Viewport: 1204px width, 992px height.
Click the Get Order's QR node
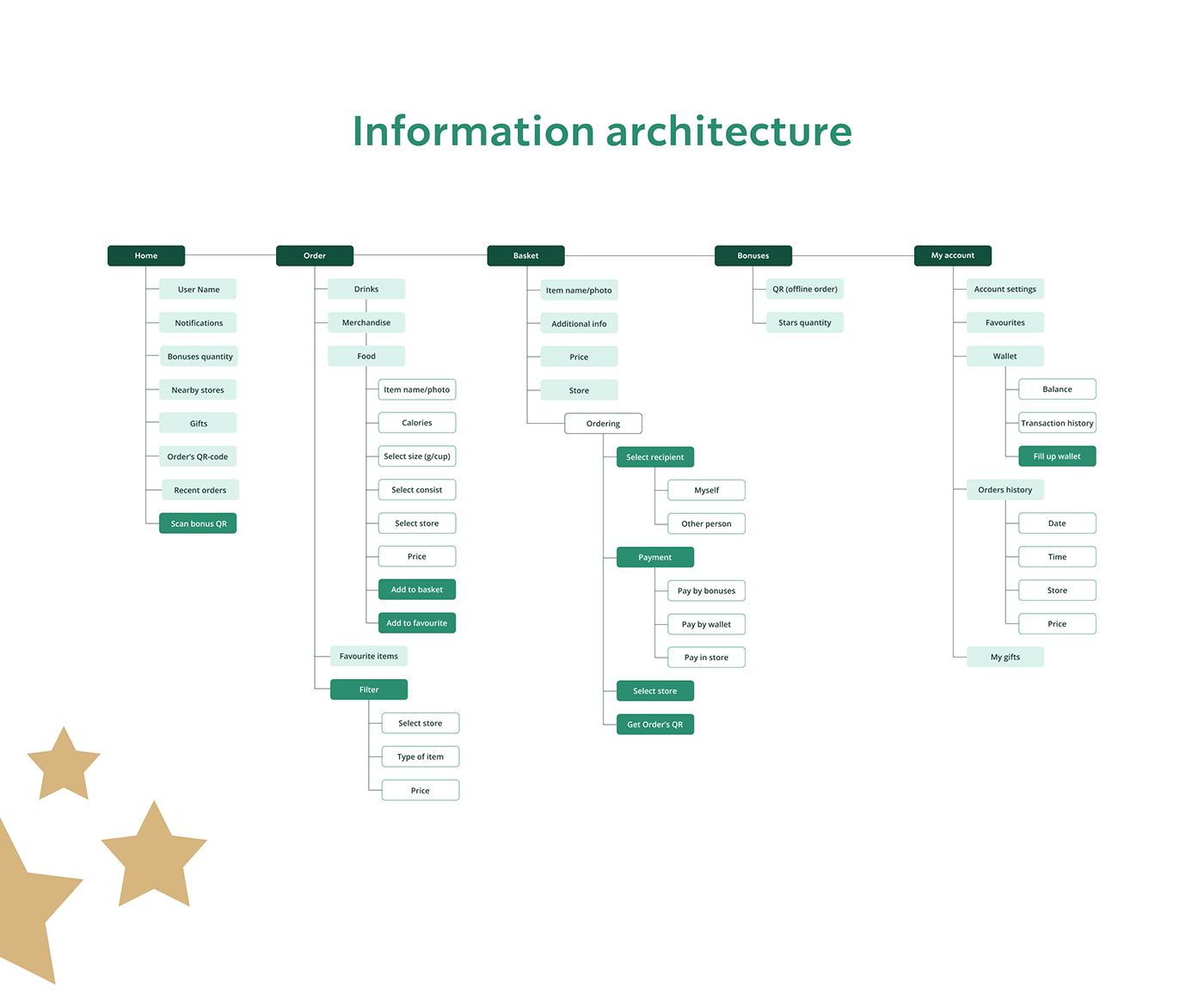[654, 725]
